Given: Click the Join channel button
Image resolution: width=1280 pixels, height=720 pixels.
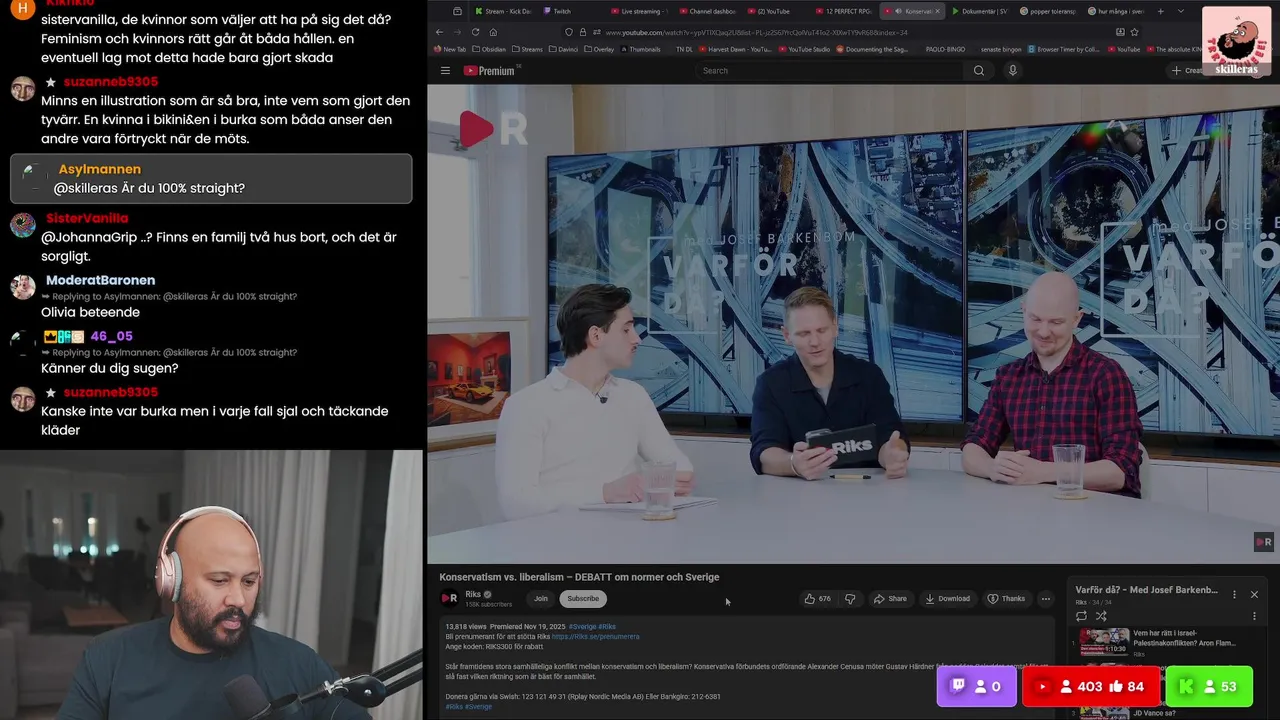Looking at the screenshot, I should 541,599.
